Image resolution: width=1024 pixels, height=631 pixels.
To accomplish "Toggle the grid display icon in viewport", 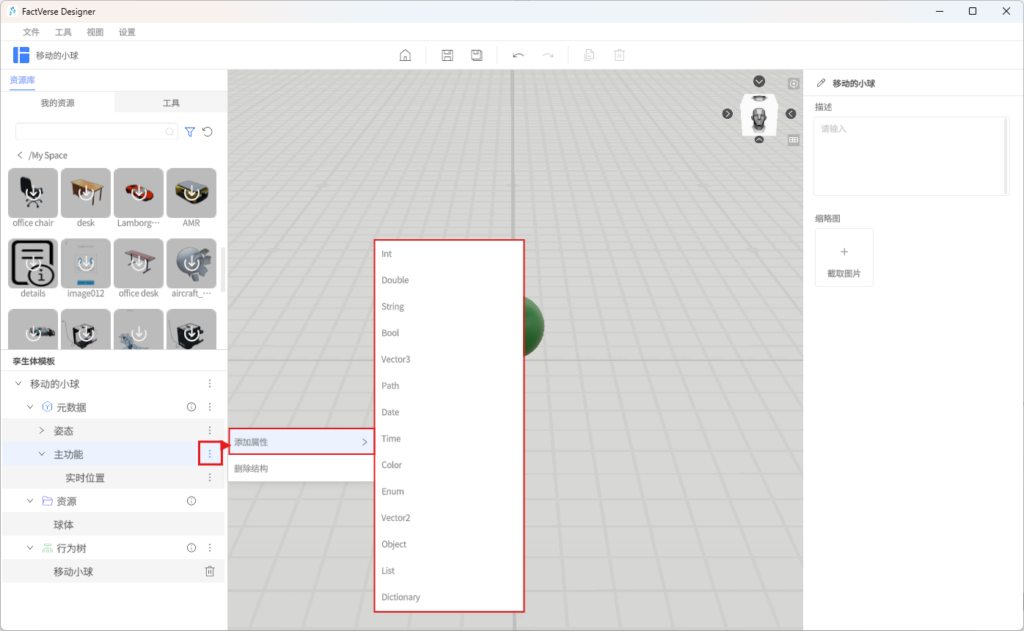I will pyautogui.click(x=794, y=140).
